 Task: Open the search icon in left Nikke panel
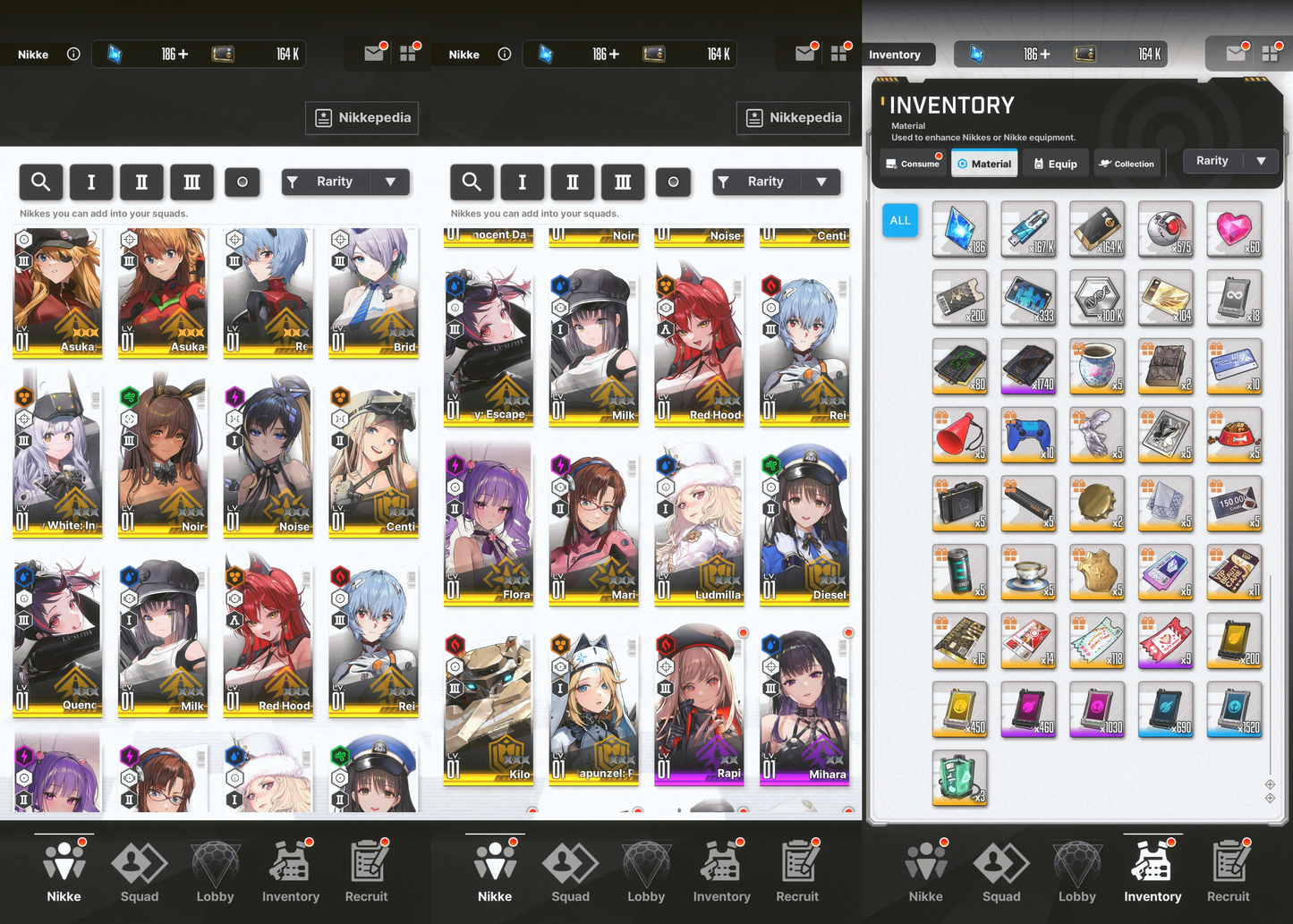coord(41,182)
